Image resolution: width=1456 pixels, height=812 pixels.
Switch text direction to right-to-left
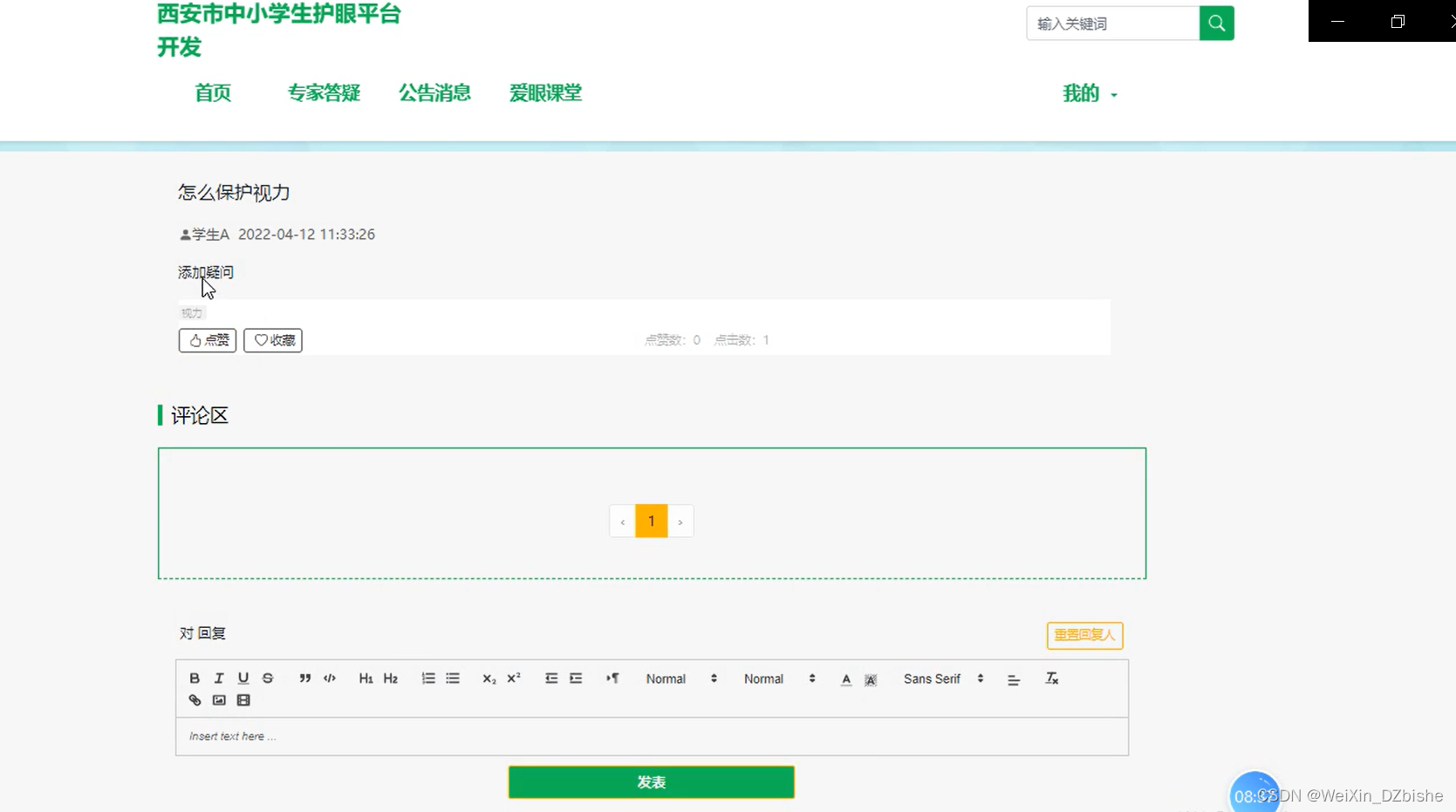point(612,679)
